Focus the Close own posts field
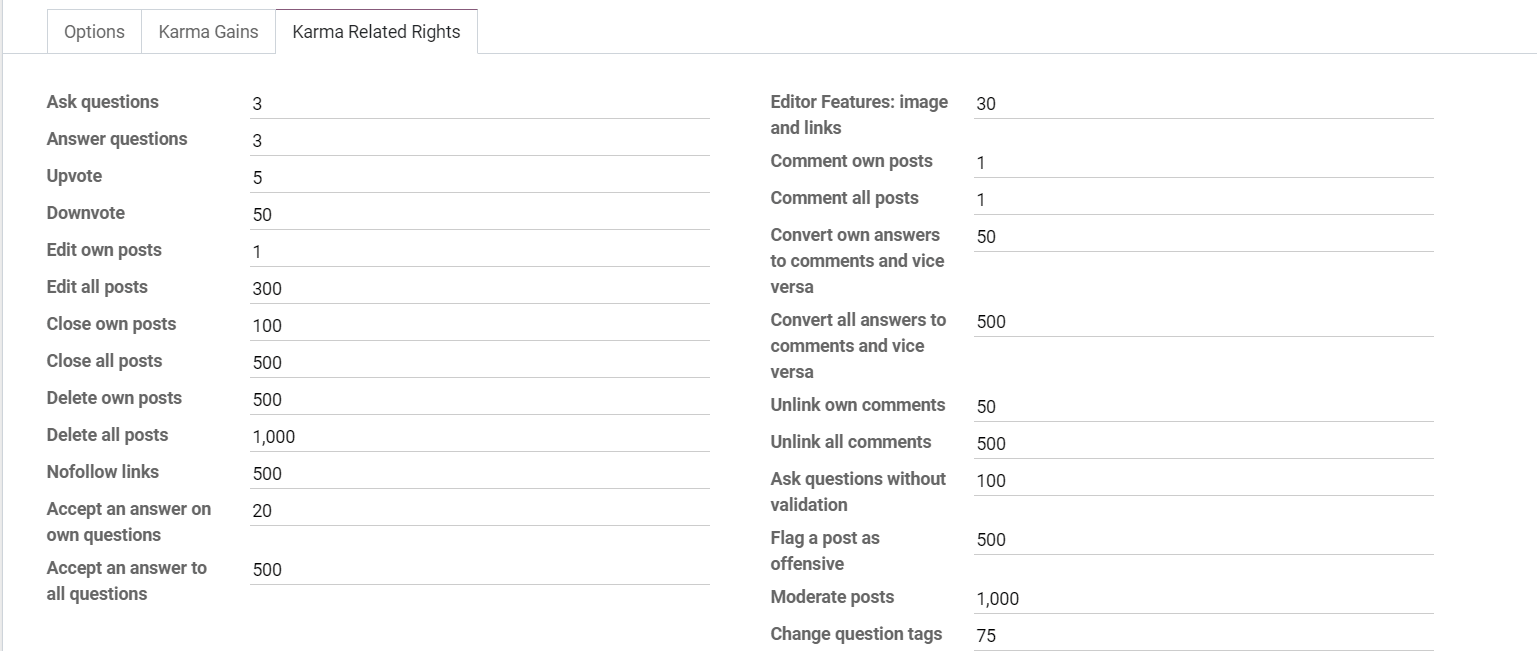Image resolution: width=1537 pixels, height=651 pixels. (x=480, y=326)
